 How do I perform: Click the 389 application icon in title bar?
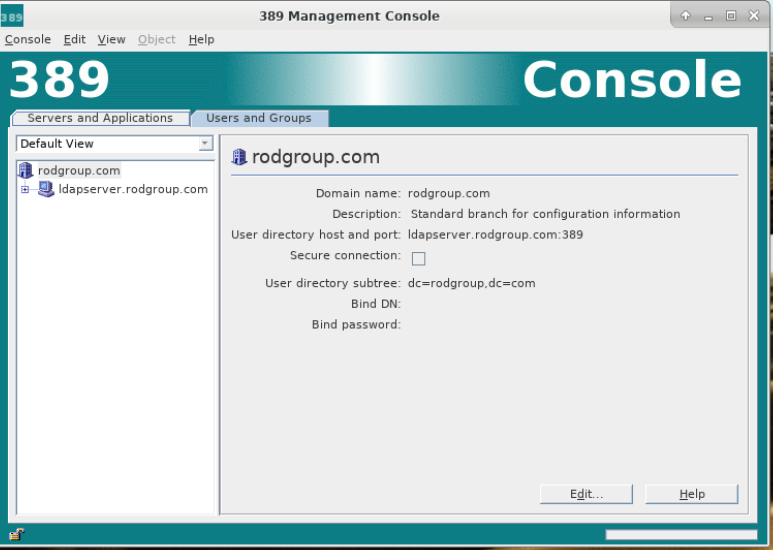pyautogui.click(x=12, y=16)
